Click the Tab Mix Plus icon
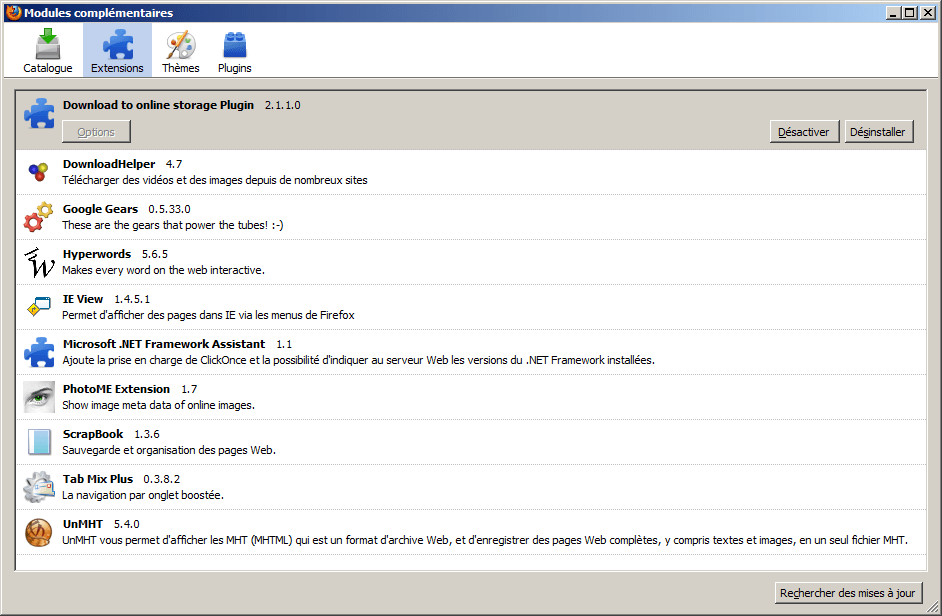The width and height of the screenshot is (942, 616). coord(39,487)
